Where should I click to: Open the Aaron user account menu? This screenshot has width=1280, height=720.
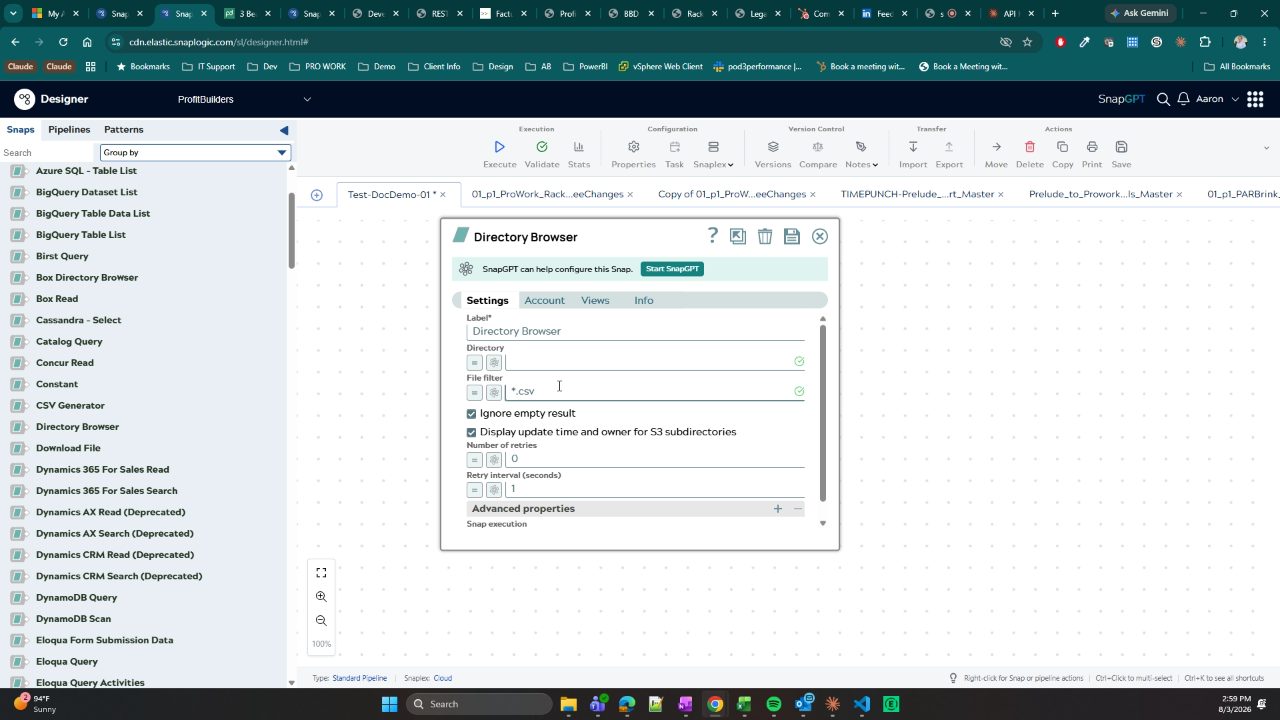1217,99
